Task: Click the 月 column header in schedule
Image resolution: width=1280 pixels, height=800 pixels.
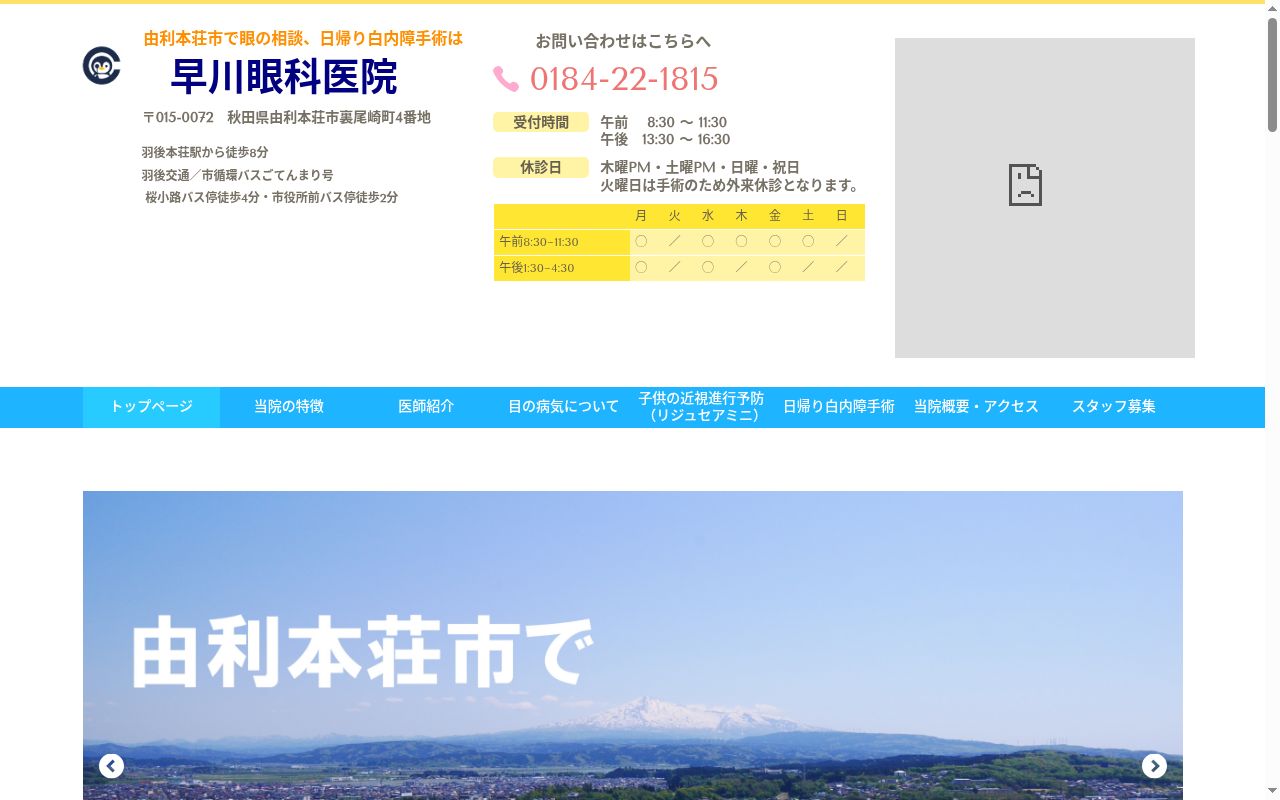Action: 641,216
